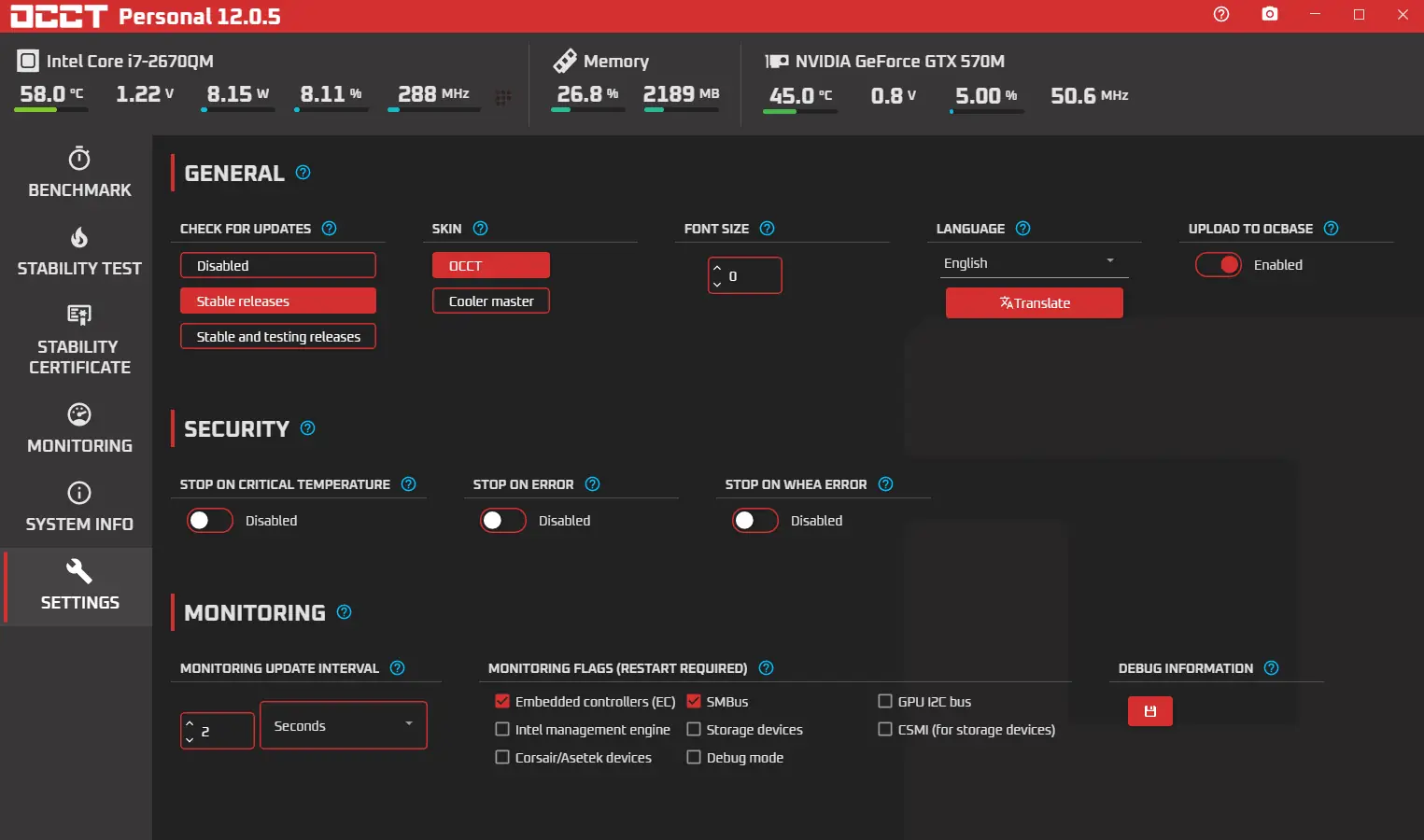The width and height of the screenshot is (1424, 840).
Task: Open the help icon in title bar
Action: tap(1221, 14)
